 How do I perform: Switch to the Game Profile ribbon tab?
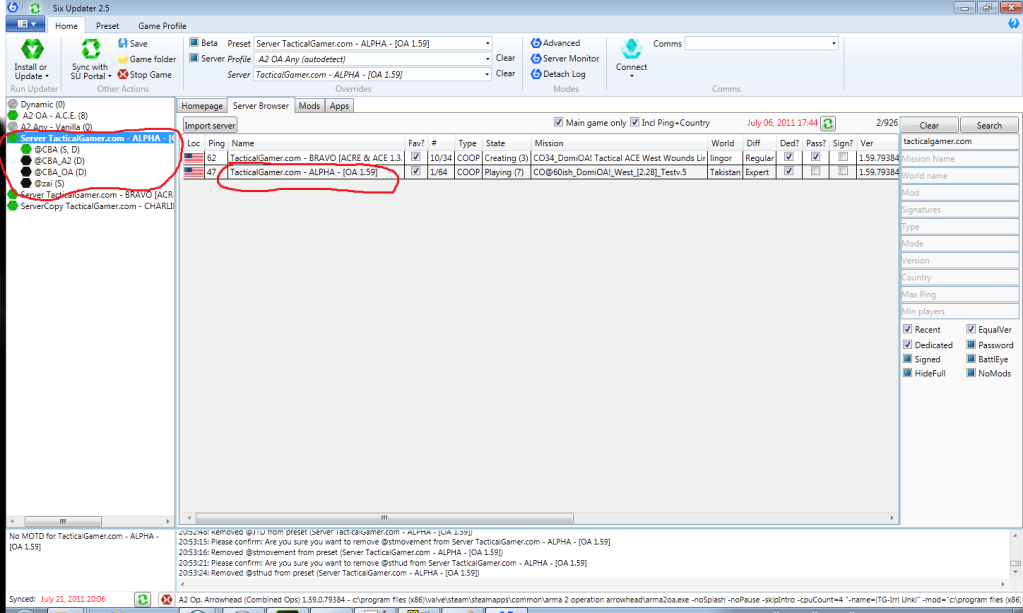click(x=162, y=25)
